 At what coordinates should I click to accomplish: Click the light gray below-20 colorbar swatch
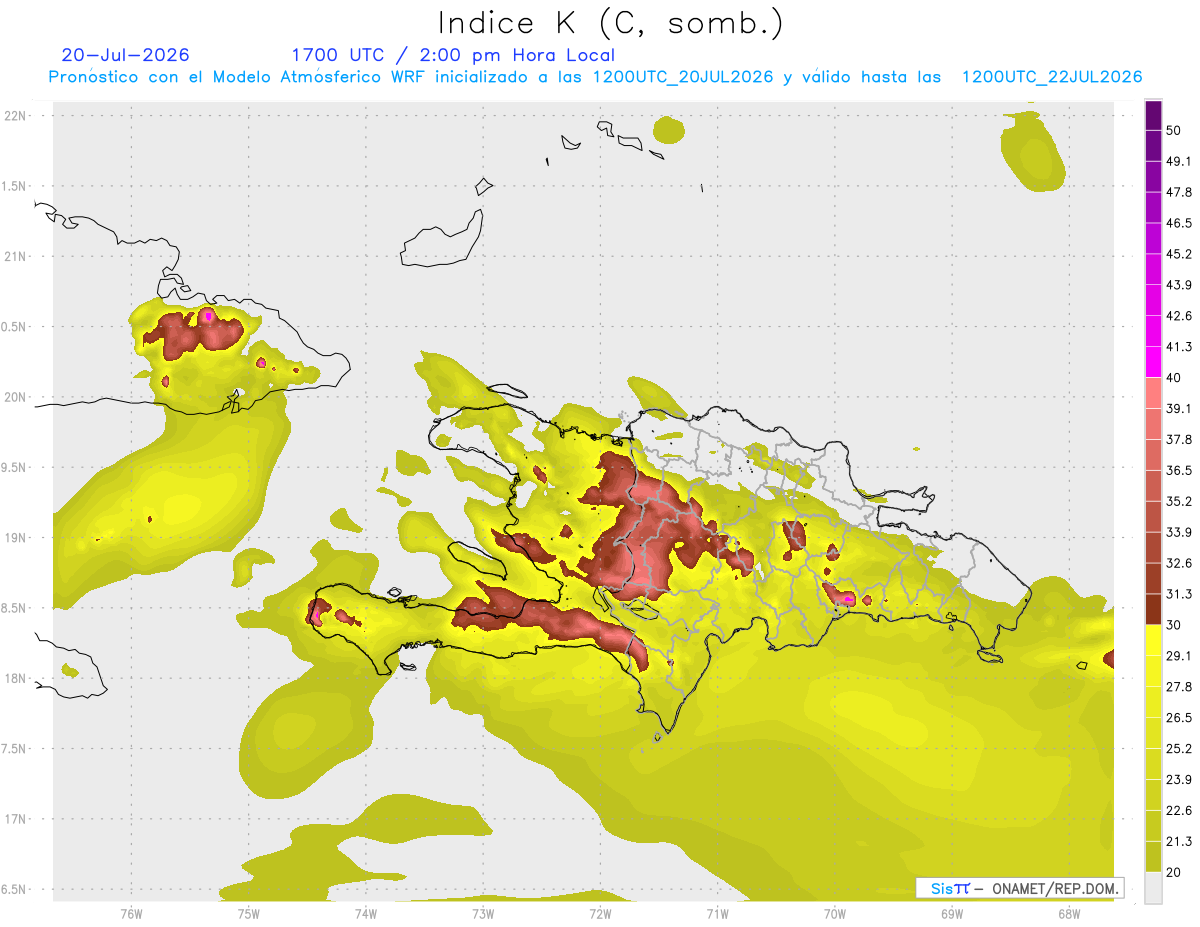(x=1153, y=887)
